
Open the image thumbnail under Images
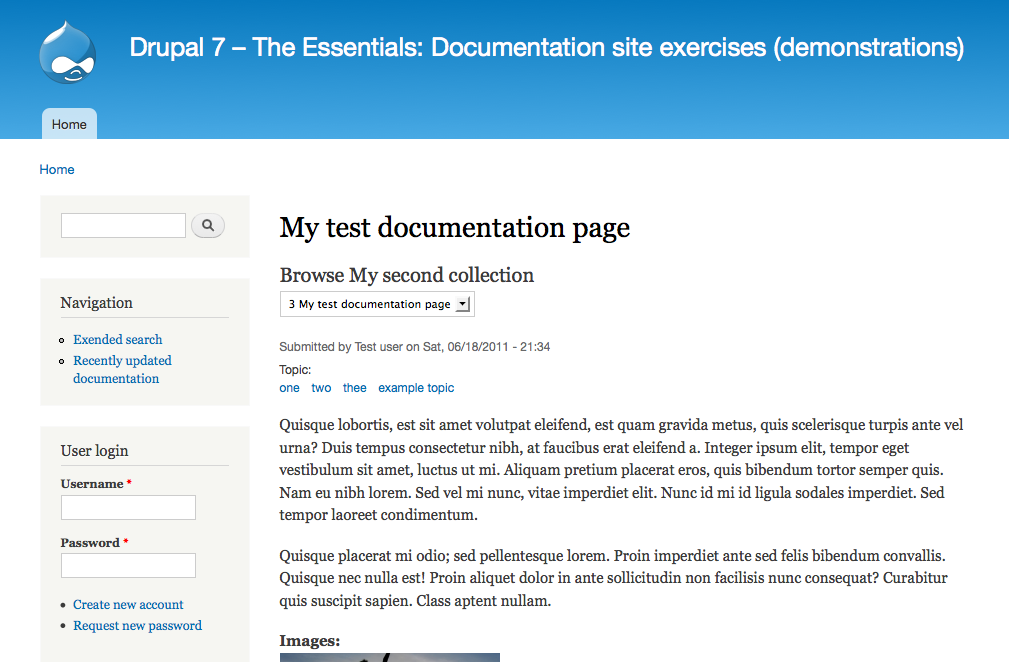pyautogui.click(x=389, y=657)
